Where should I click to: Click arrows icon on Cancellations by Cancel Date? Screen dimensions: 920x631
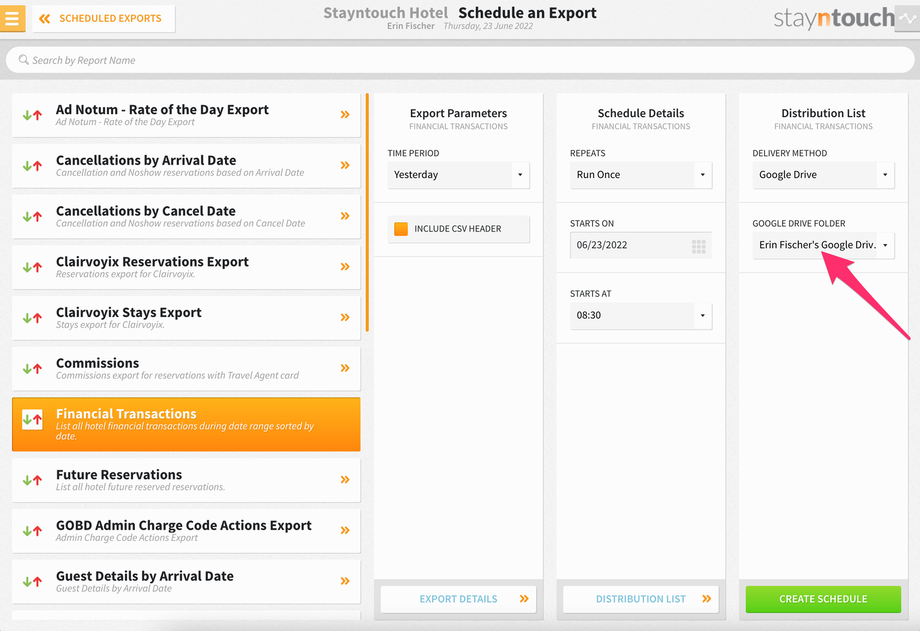pos(32,217)
